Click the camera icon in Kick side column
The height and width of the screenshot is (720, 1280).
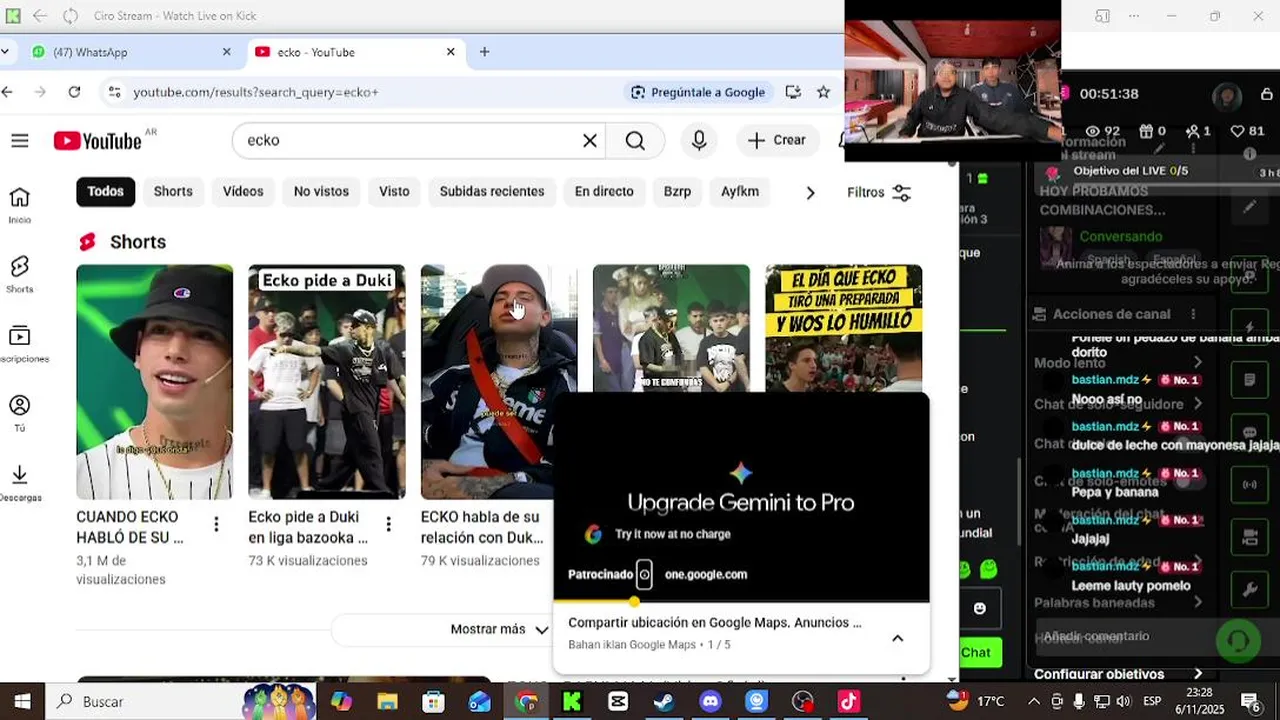1249,538
